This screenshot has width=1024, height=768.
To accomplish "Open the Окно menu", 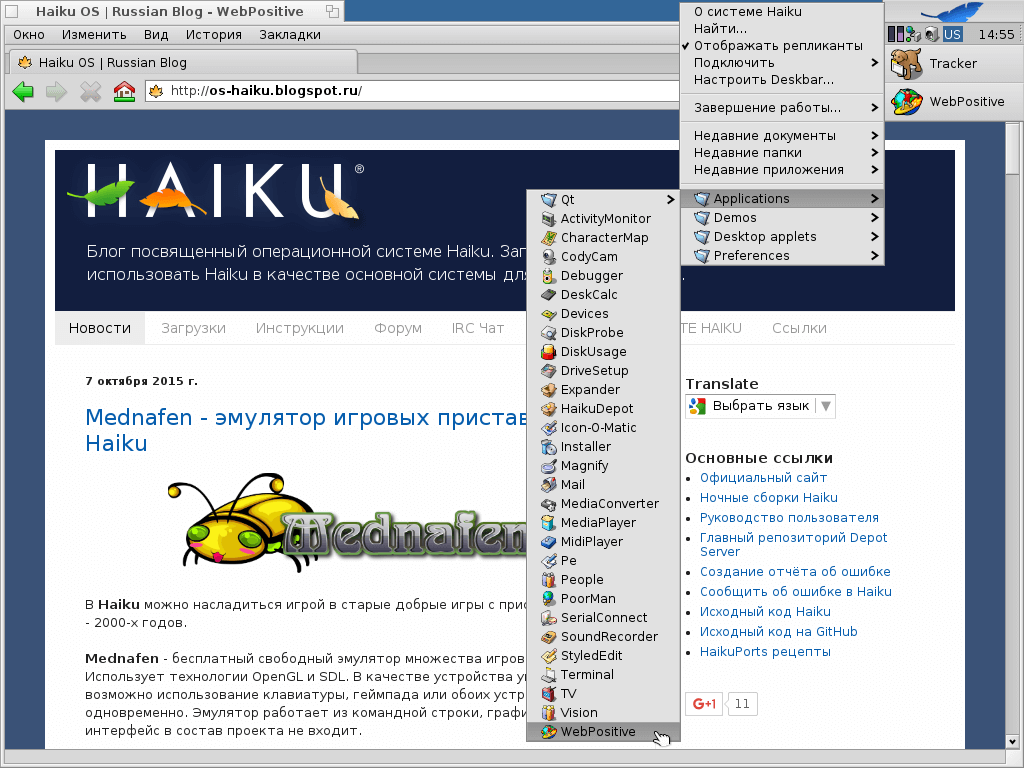I will click(29, 35).
